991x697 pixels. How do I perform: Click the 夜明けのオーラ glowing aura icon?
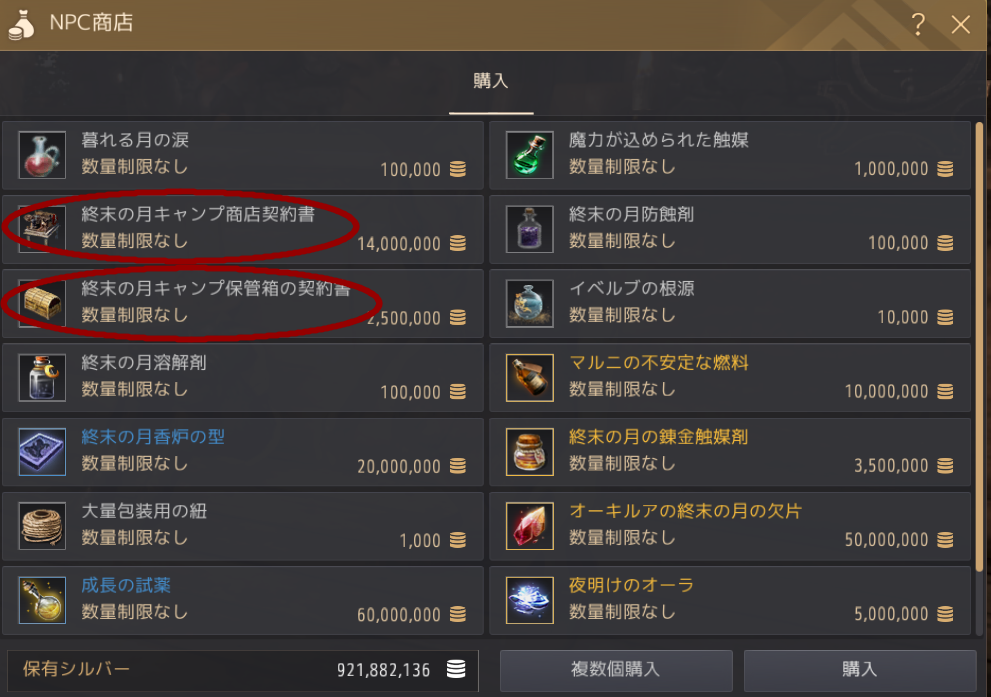pyautogui.click(x=530, y=600)
